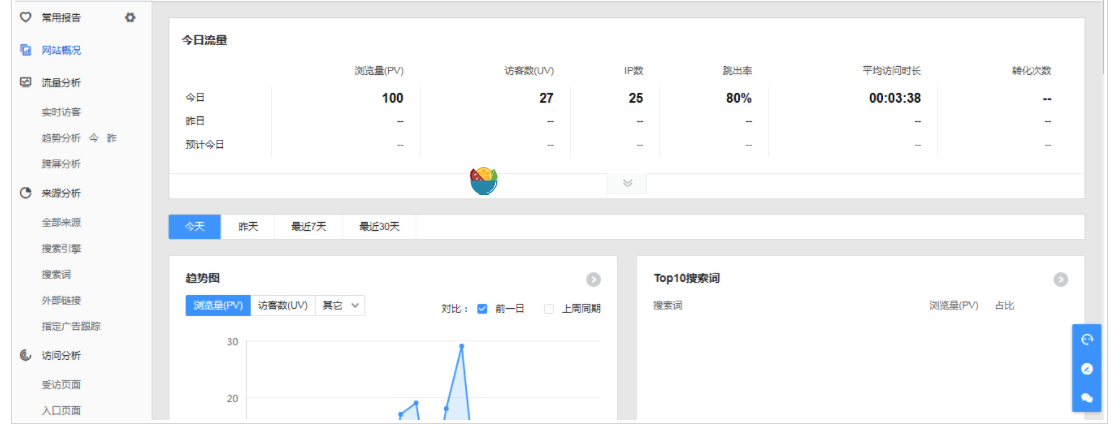Switch to the 最近30天 tab
This screenshot has width=1120, height=424.
(x=379, y=226)
